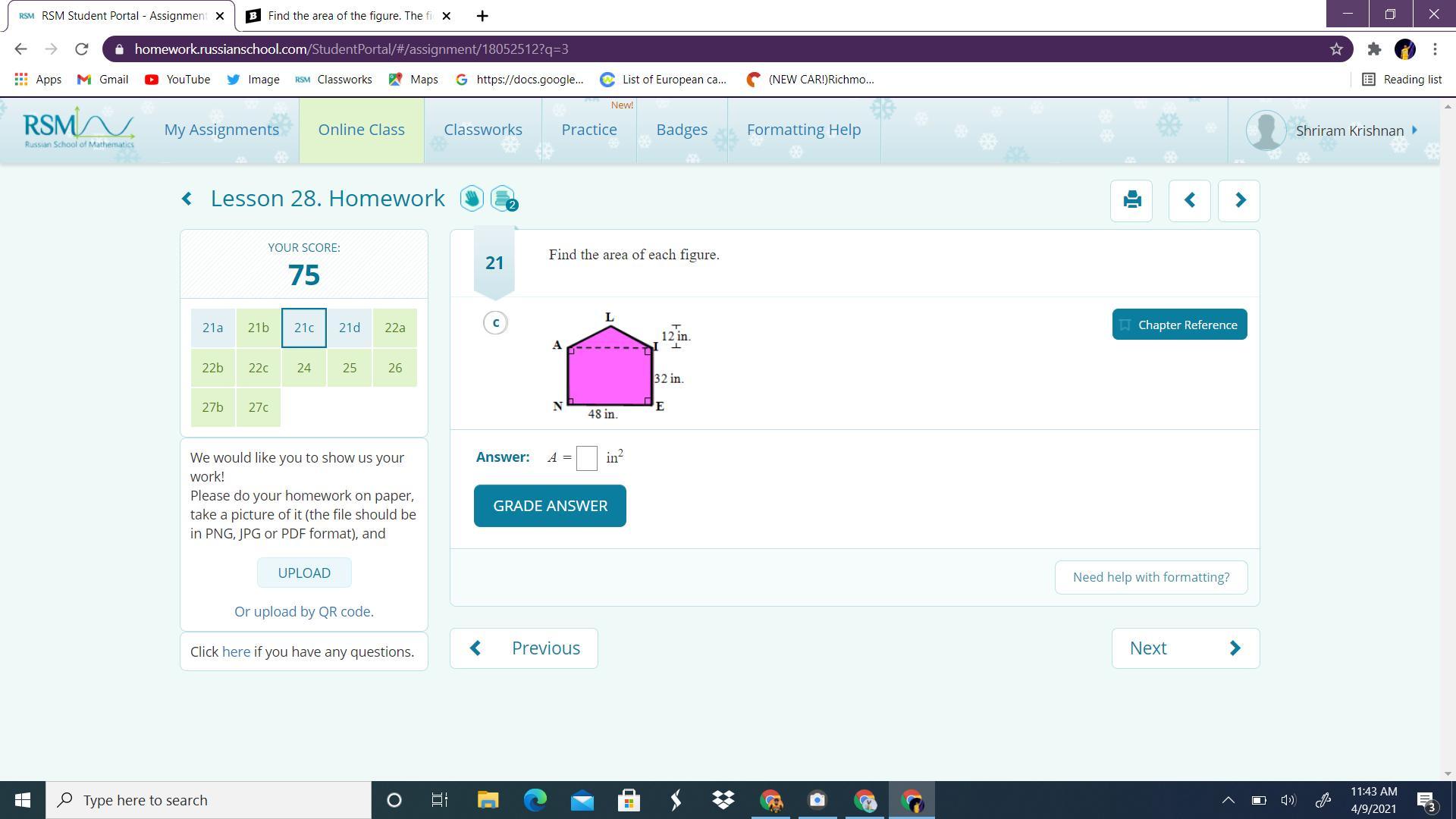Click the raise hand icon
Image resolution: width=1456 pixels, height=819 pixels.
tap(471, 199)
